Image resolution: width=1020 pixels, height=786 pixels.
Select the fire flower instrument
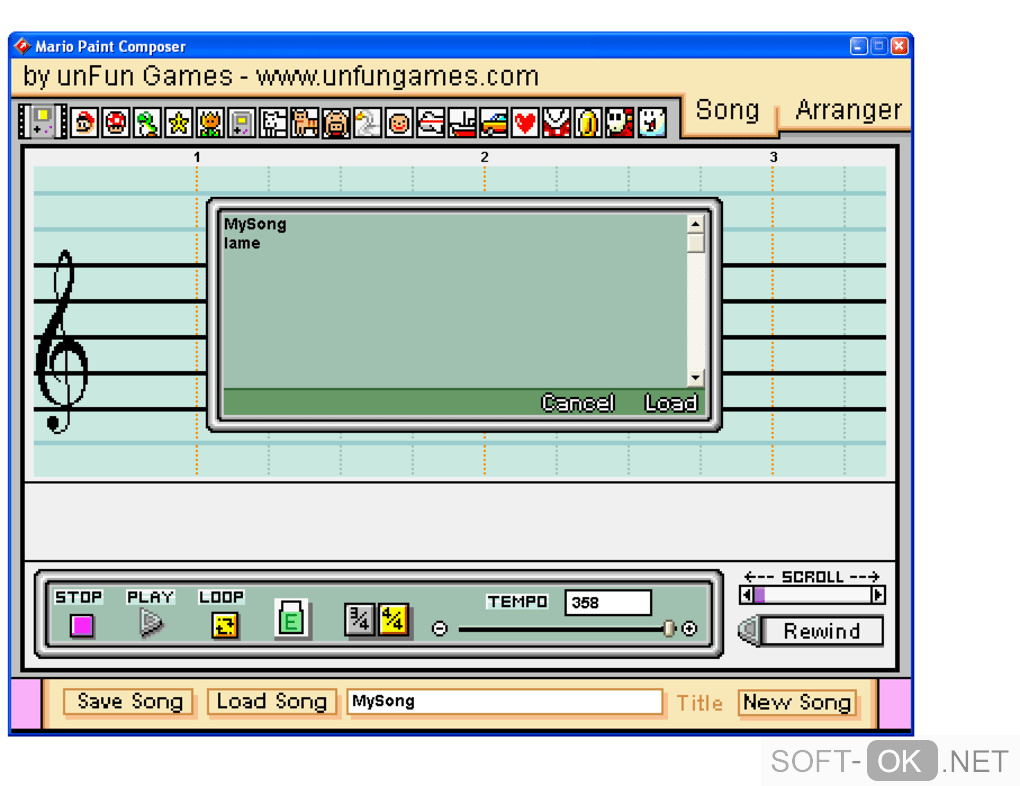click(x=209, y=122)
